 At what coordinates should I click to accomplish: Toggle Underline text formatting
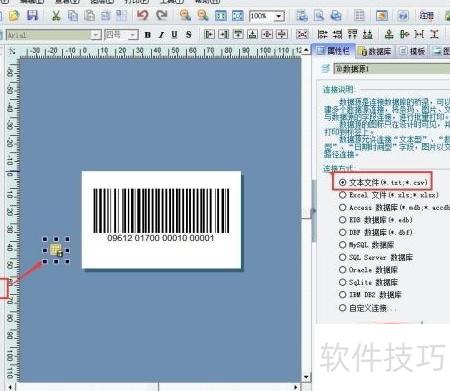174,35
